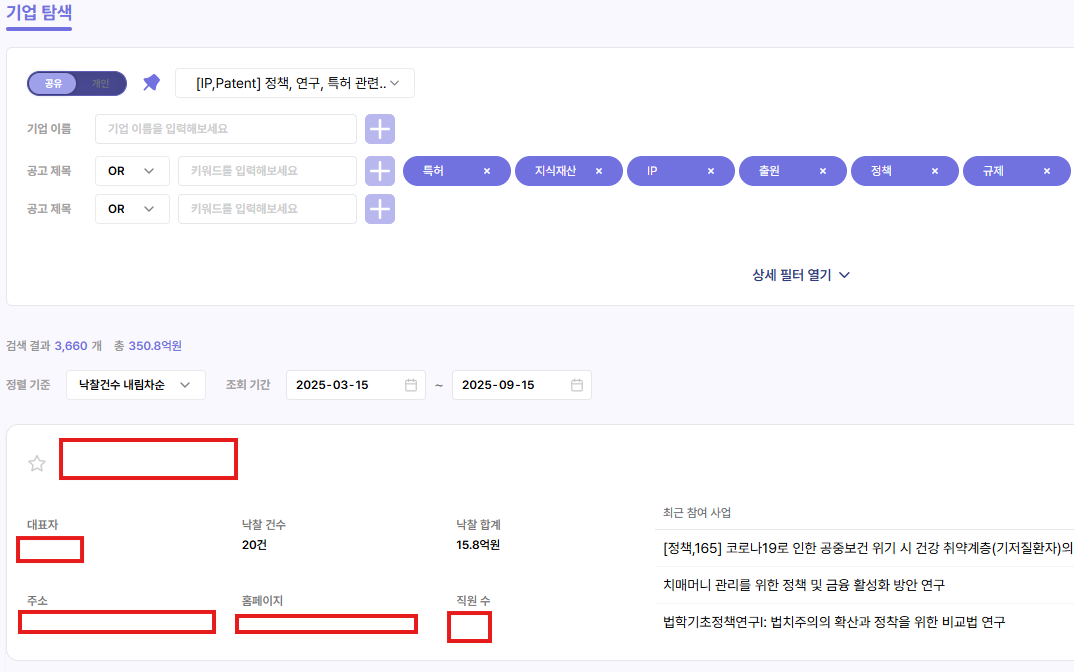
Task: Pin the saved filter preset
Action: point(151,83)
